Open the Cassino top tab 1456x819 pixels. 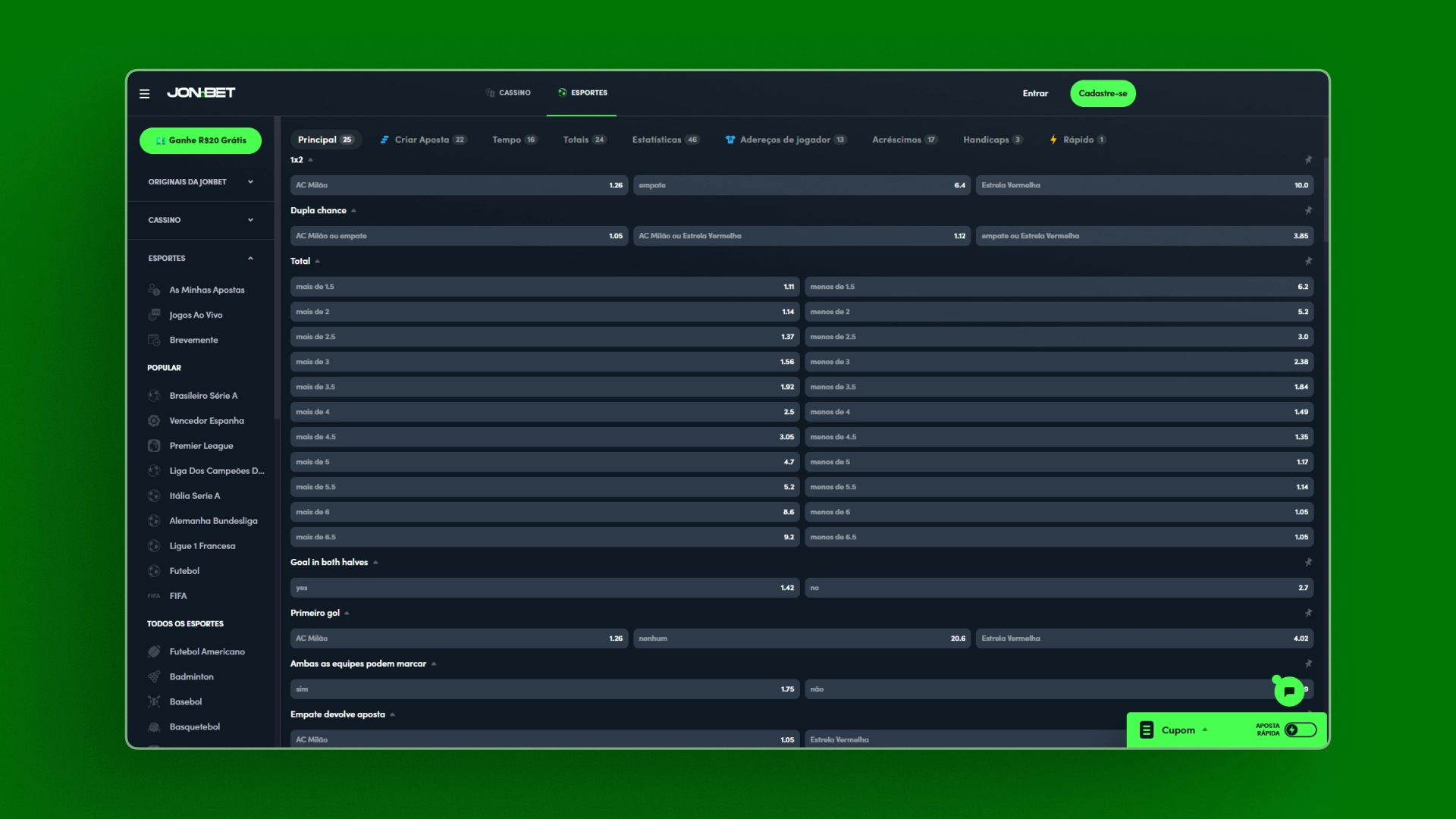(508, 93)
